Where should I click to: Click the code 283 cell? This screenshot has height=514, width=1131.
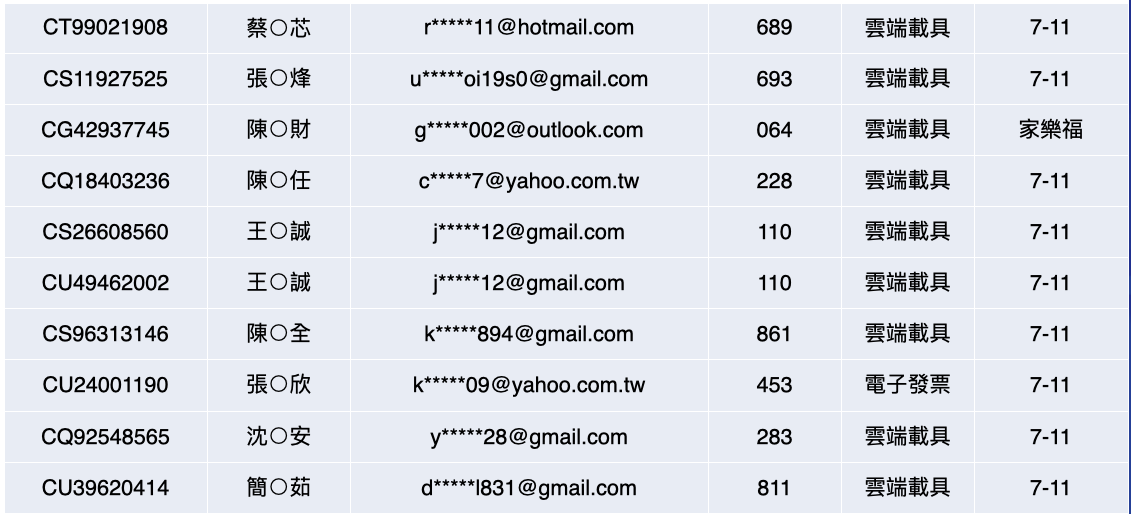pyautogui.click(x=774, y=437)
